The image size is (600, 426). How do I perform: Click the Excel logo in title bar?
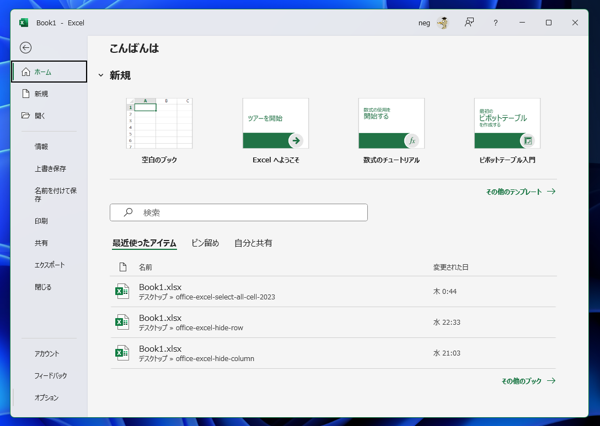coord(24,23)
